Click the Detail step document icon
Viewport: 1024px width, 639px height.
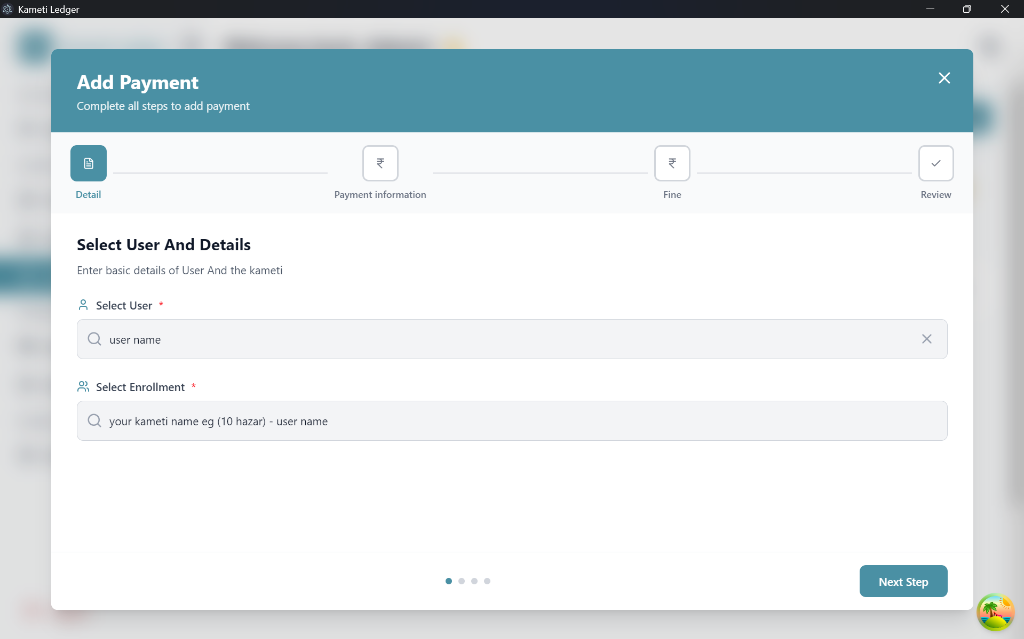pyautogui.click(x=88, y=163)
